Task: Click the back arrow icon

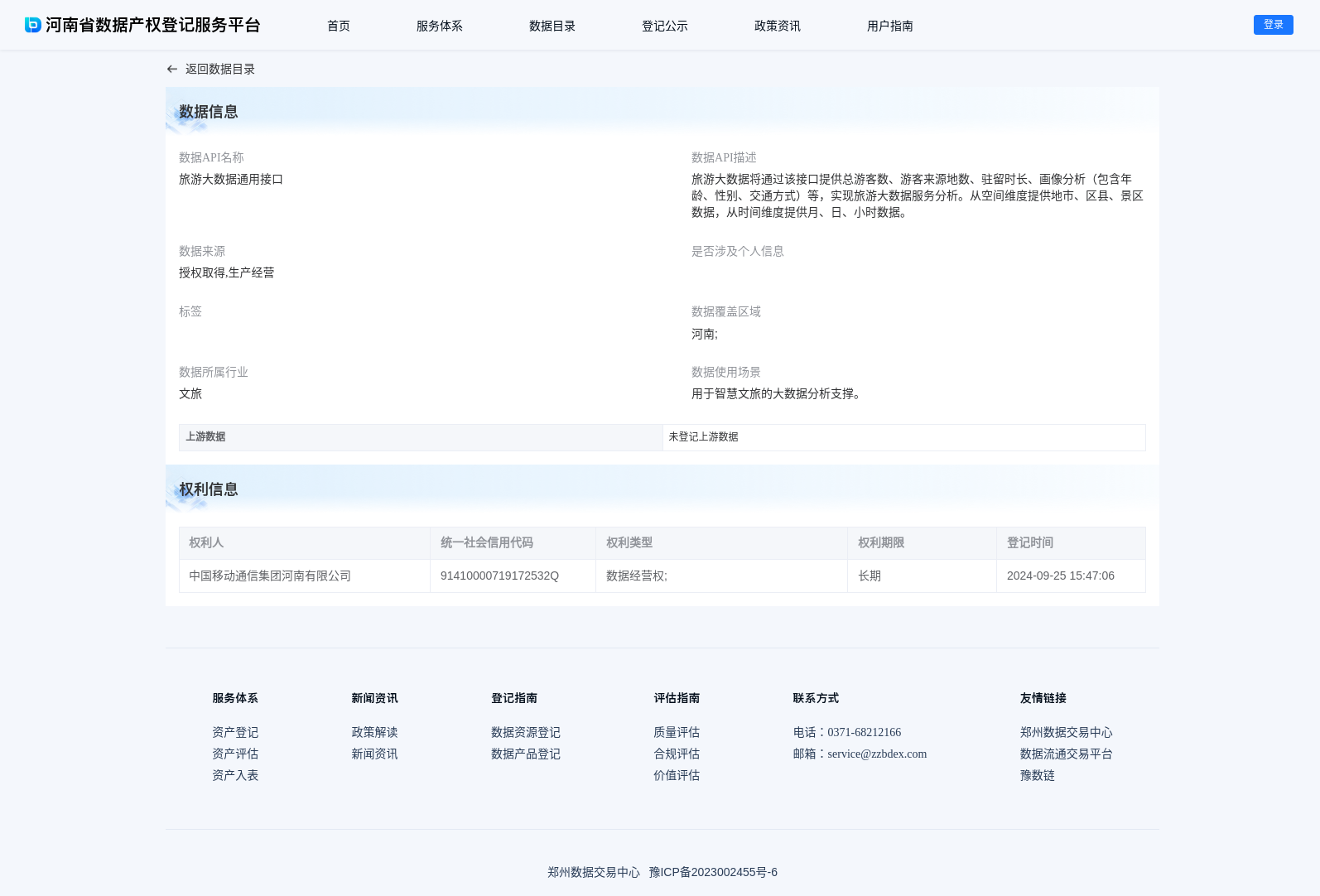Action: tap(172, 70)
